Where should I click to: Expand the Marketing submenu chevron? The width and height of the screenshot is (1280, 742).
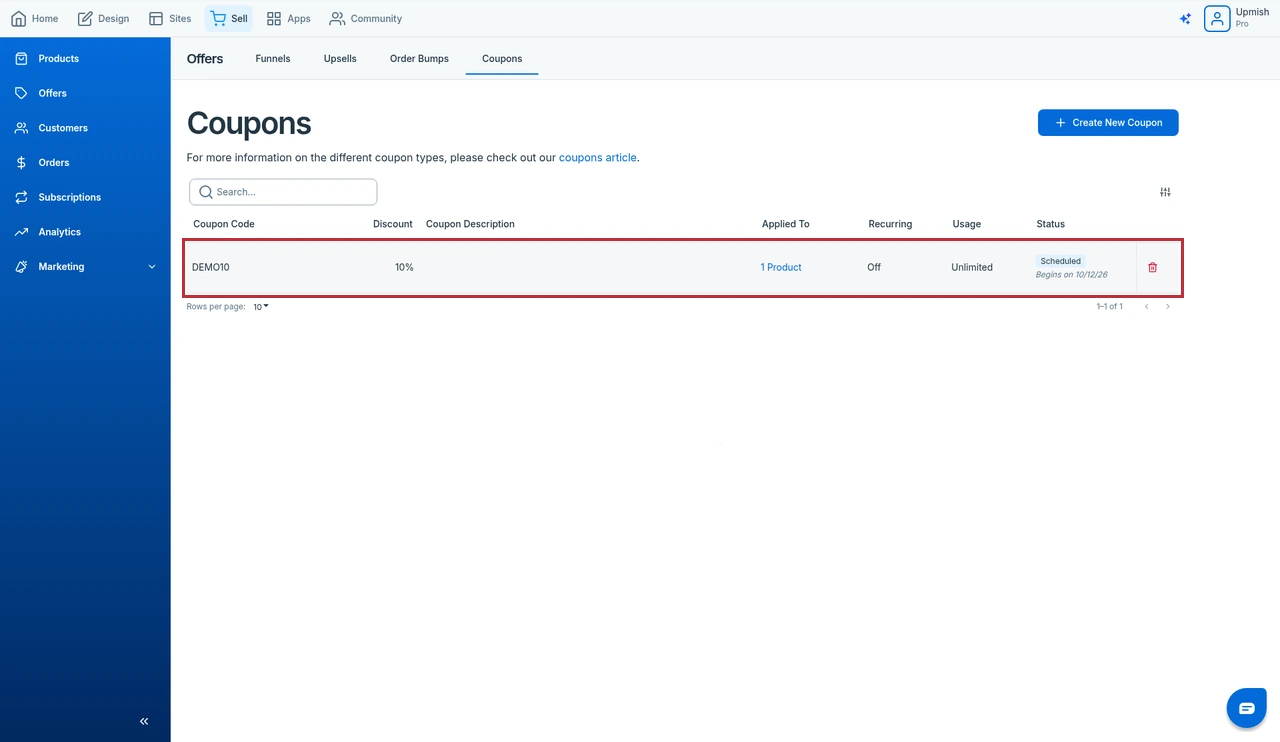[x=152, y=267]
